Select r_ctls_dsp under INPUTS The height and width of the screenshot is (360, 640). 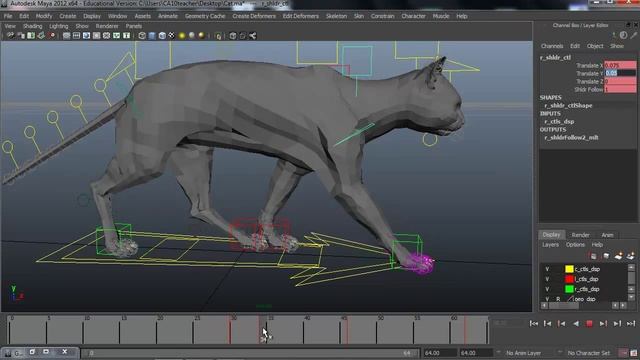(x=559, y=121)
